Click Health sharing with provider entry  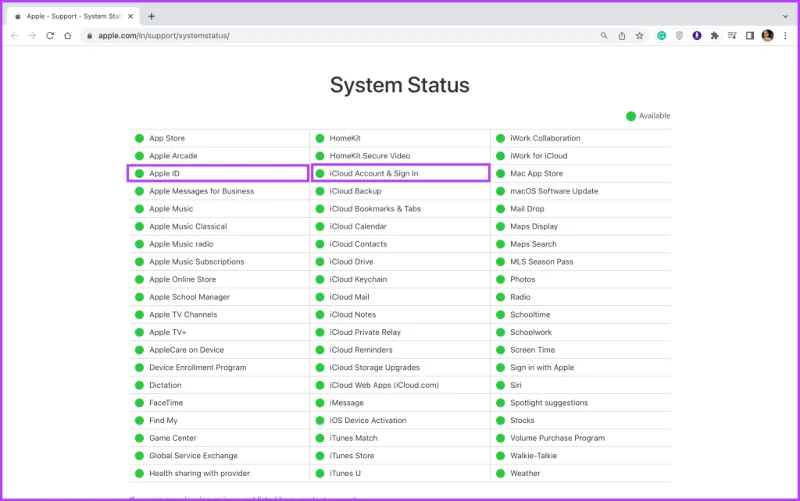click(x=199, y=473)
